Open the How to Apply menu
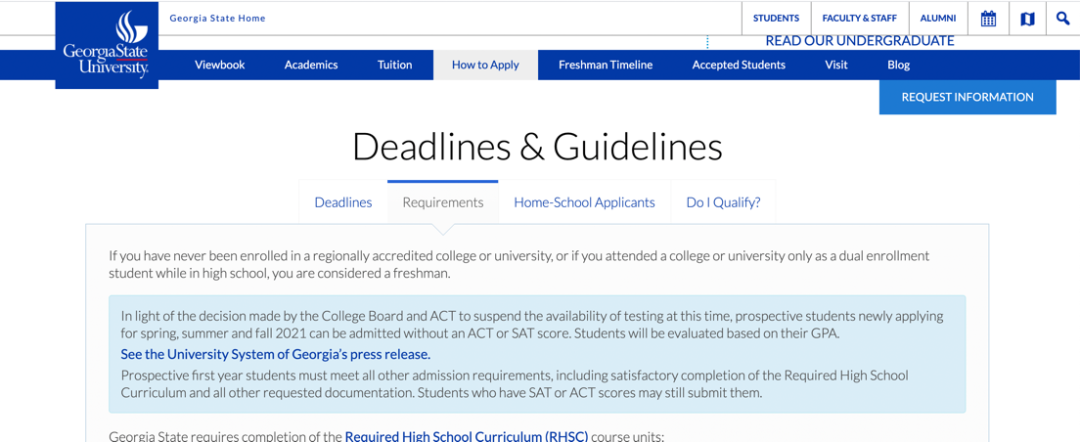1080x442 pixels. pos(485,65)
